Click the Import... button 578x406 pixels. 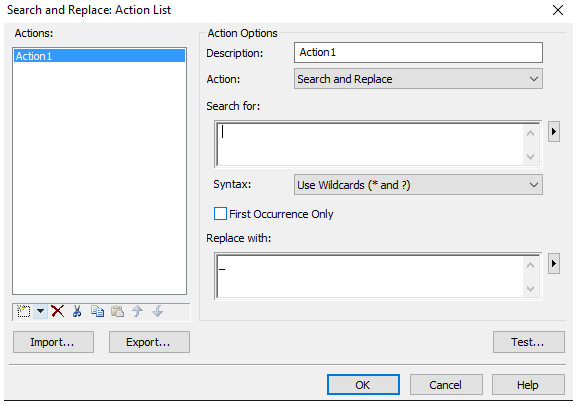pyautogui.click(x=53, y=342)
